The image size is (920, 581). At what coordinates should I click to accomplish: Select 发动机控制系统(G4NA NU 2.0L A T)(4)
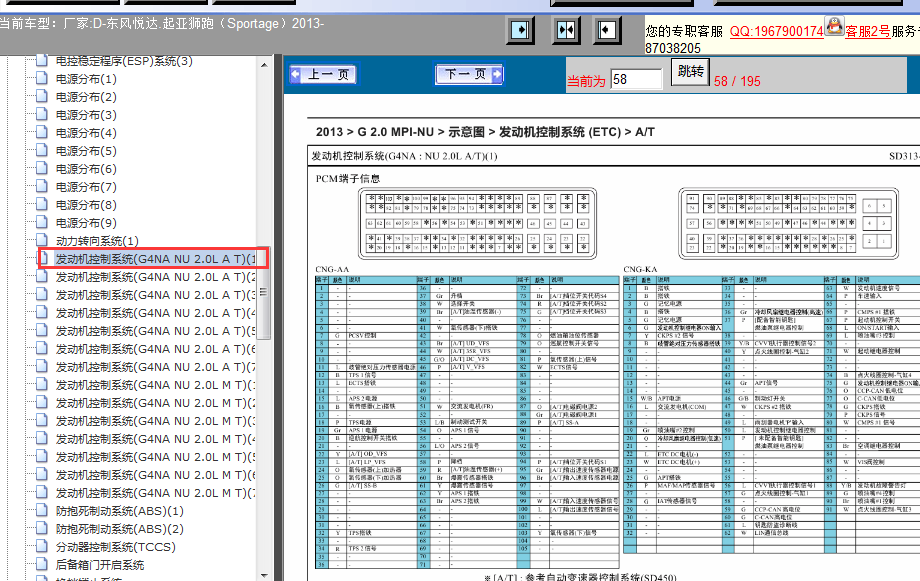pyautogui.click(x=155, y=313)
